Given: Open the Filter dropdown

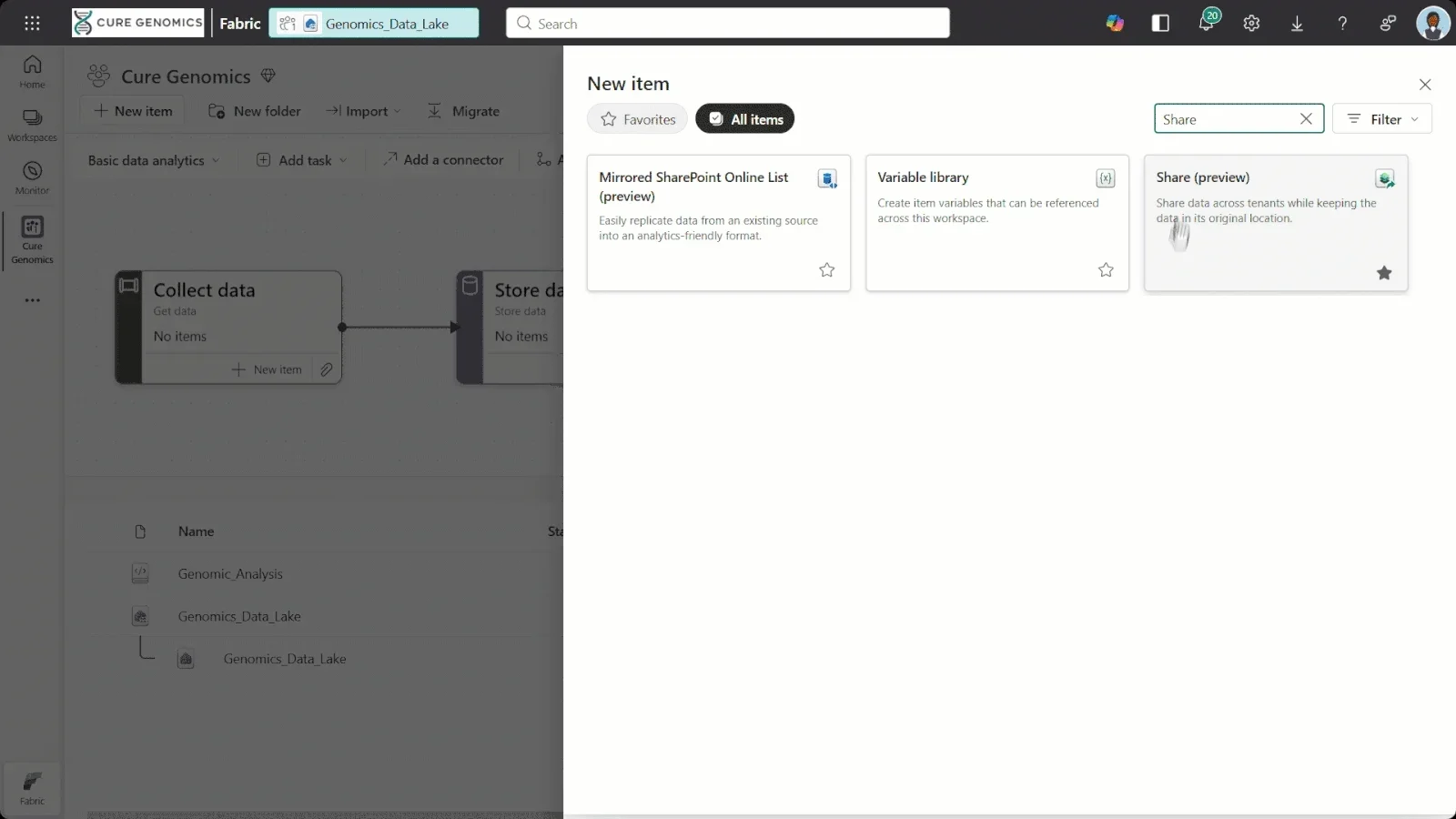Looking at the screenshot, I should (1381, 119).
